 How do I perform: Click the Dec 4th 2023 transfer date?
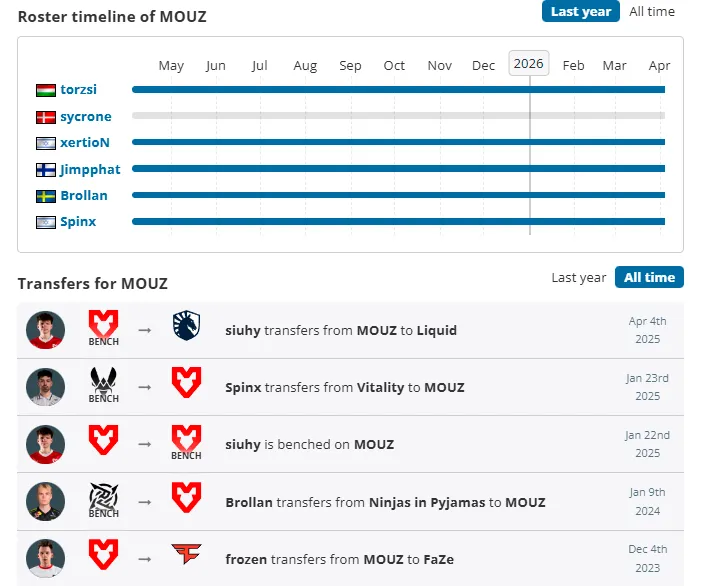pyautogui.click(x=647, y=558)
